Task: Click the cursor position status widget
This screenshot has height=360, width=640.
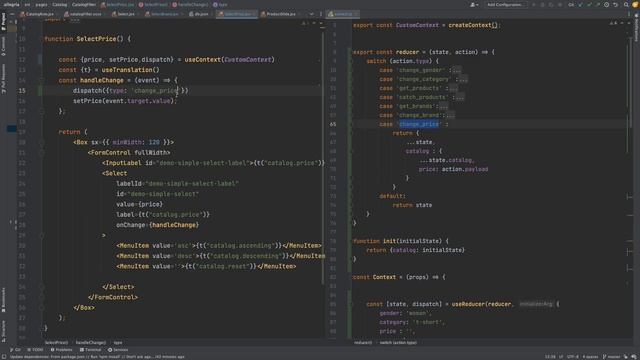Action: [550, 357]
